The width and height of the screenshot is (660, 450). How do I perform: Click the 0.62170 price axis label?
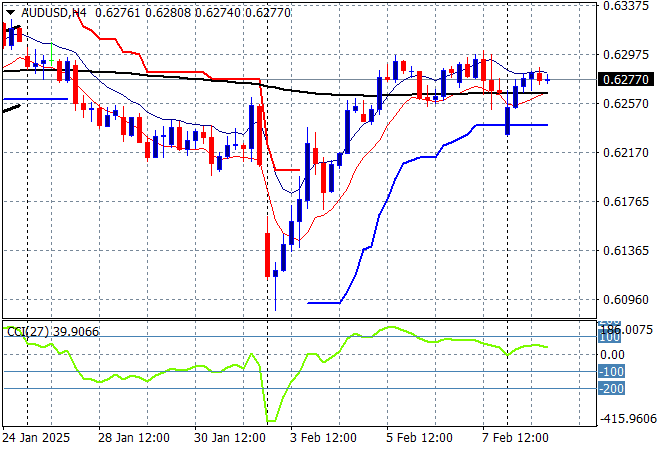coord(626,153)
